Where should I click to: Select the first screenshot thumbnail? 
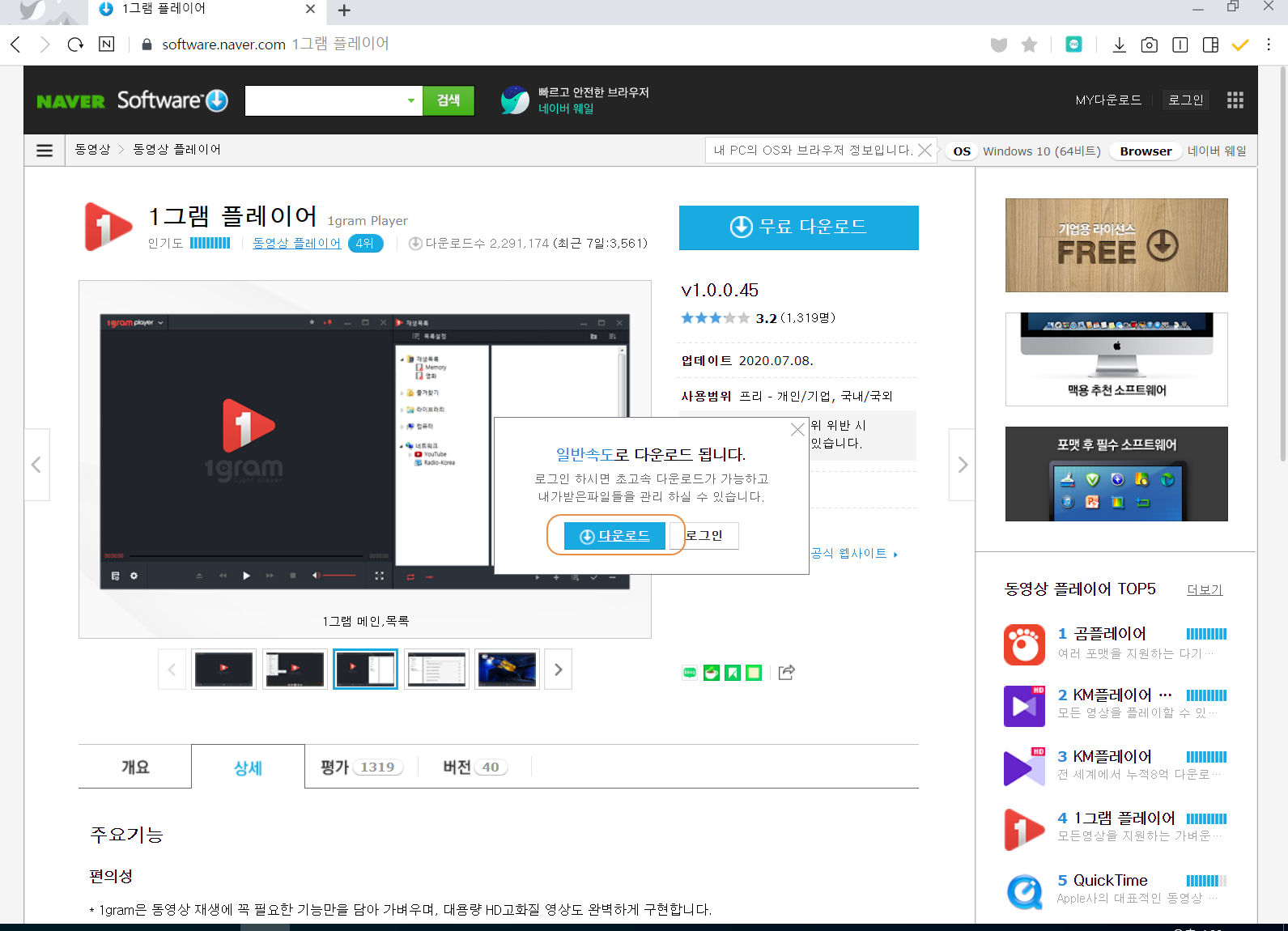[x=223, y=670]
